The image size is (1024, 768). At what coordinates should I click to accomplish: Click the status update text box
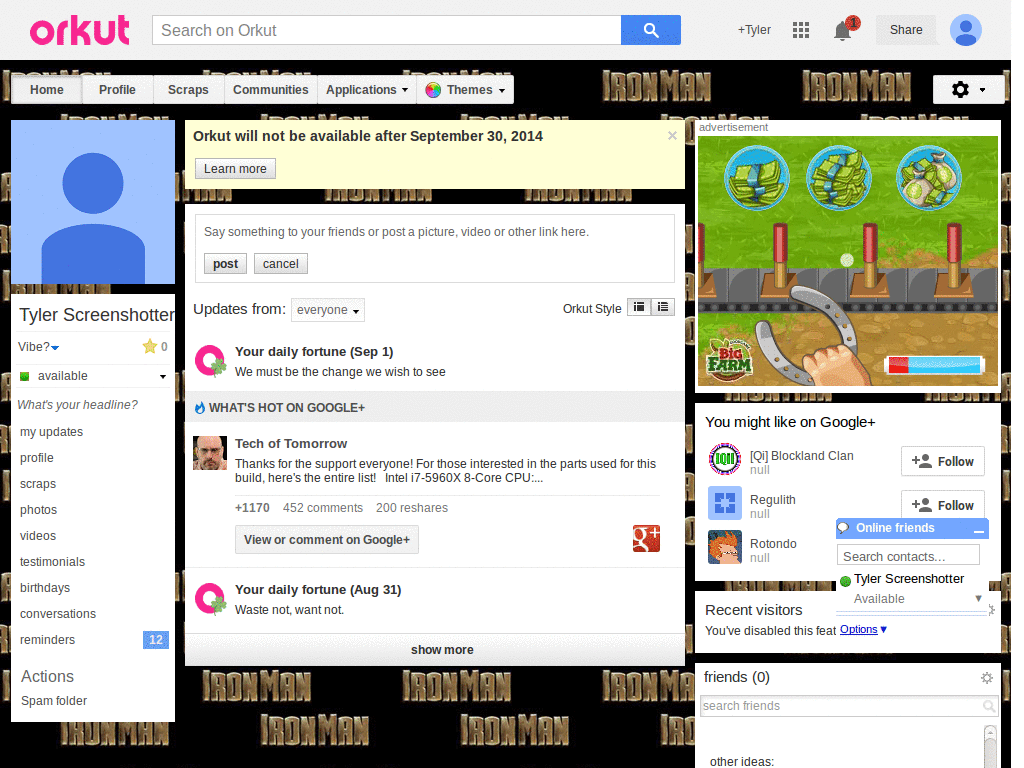434,232
